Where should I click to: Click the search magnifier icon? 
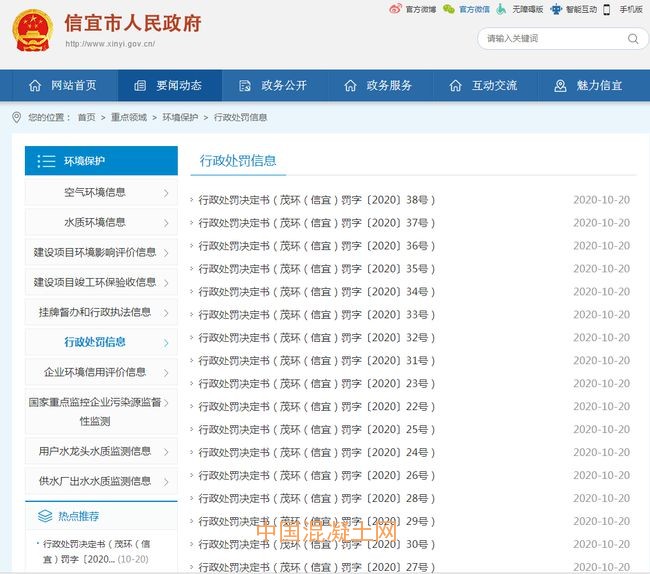pos(633,39)
